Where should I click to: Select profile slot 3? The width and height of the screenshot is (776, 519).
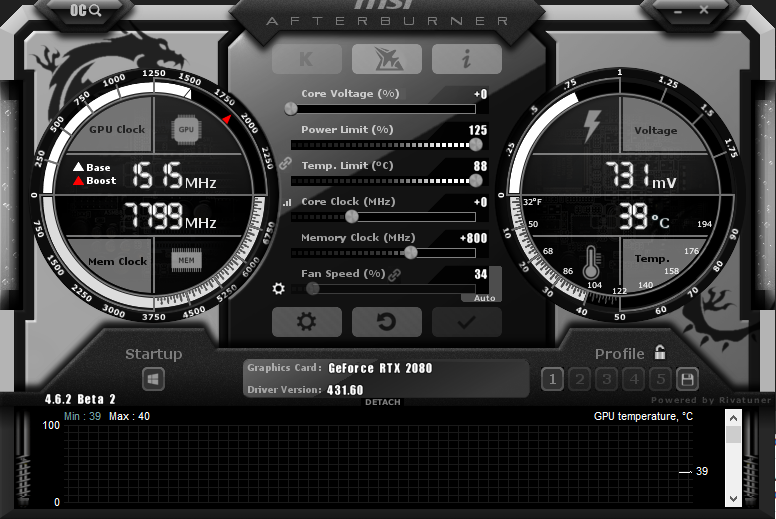point(607,379)
